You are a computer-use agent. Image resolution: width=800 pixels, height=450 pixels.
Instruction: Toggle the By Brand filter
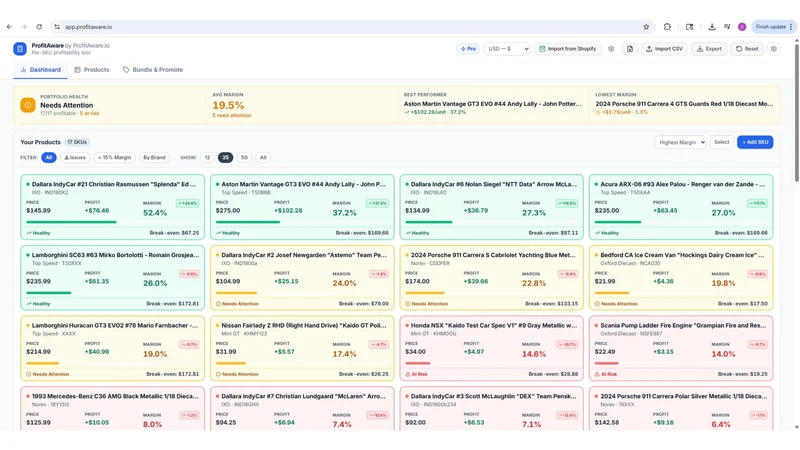[x=154, y=158]
